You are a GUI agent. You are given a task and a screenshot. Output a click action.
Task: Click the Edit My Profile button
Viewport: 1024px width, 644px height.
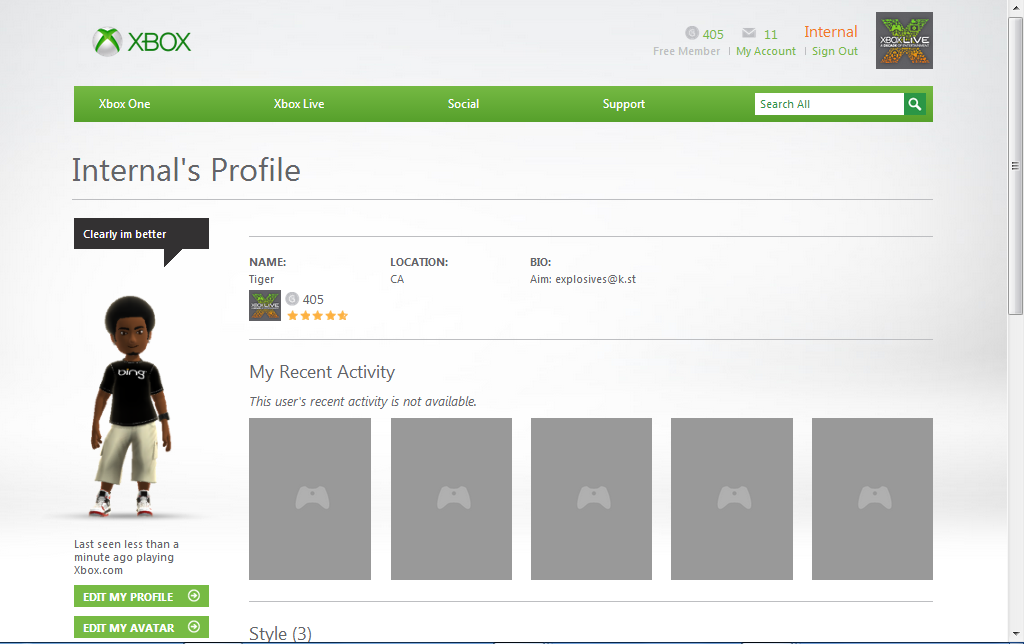coord(141,596)
